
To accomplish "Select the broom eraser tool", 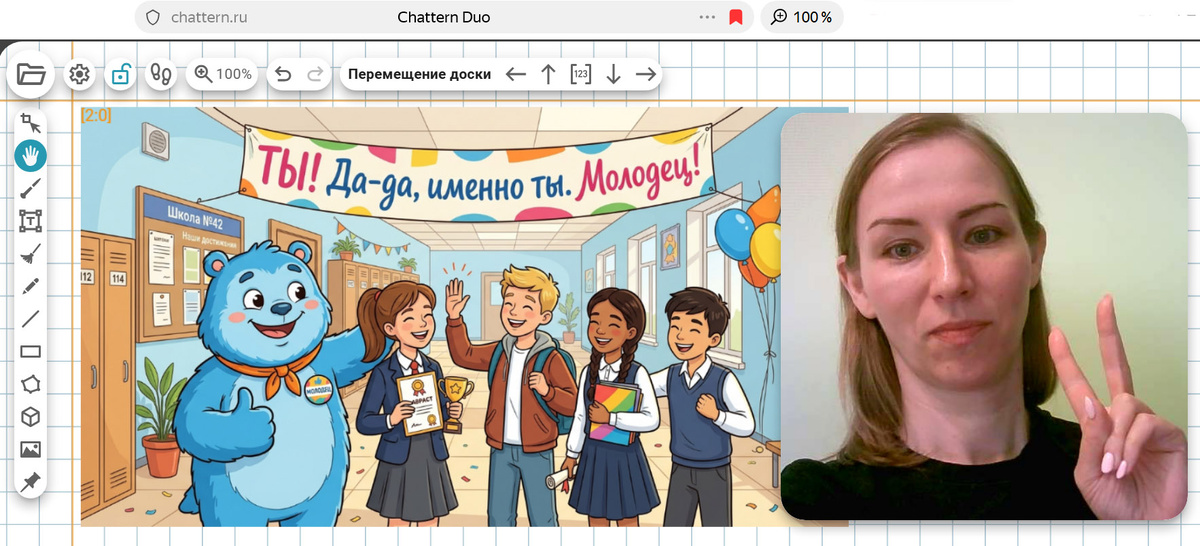I will tap(31, 253).
